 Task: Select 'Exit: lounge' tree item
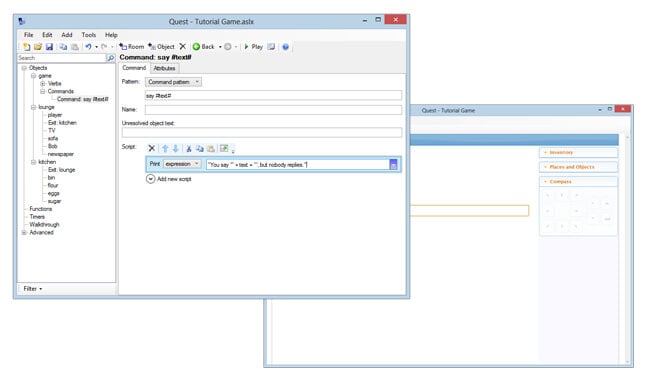click(61, 170)
